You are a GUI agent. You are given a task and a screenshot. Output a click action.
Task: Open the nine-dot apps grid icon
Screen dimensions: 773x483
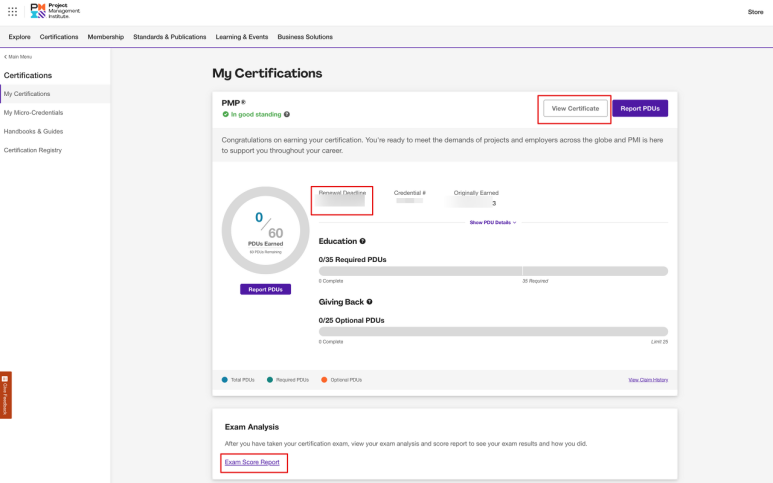(x=12, y=11)
